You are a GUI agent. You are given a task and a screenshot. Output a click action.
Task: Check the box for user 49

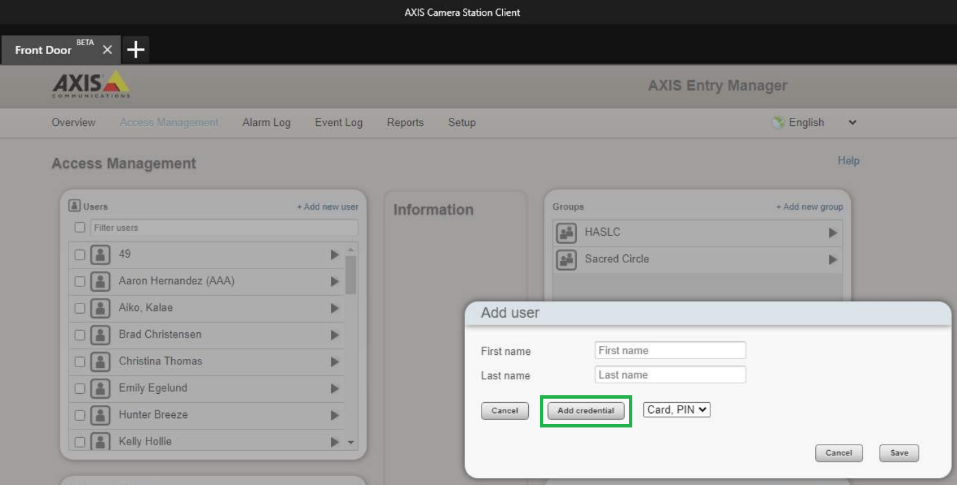click(x=79, y=254)
